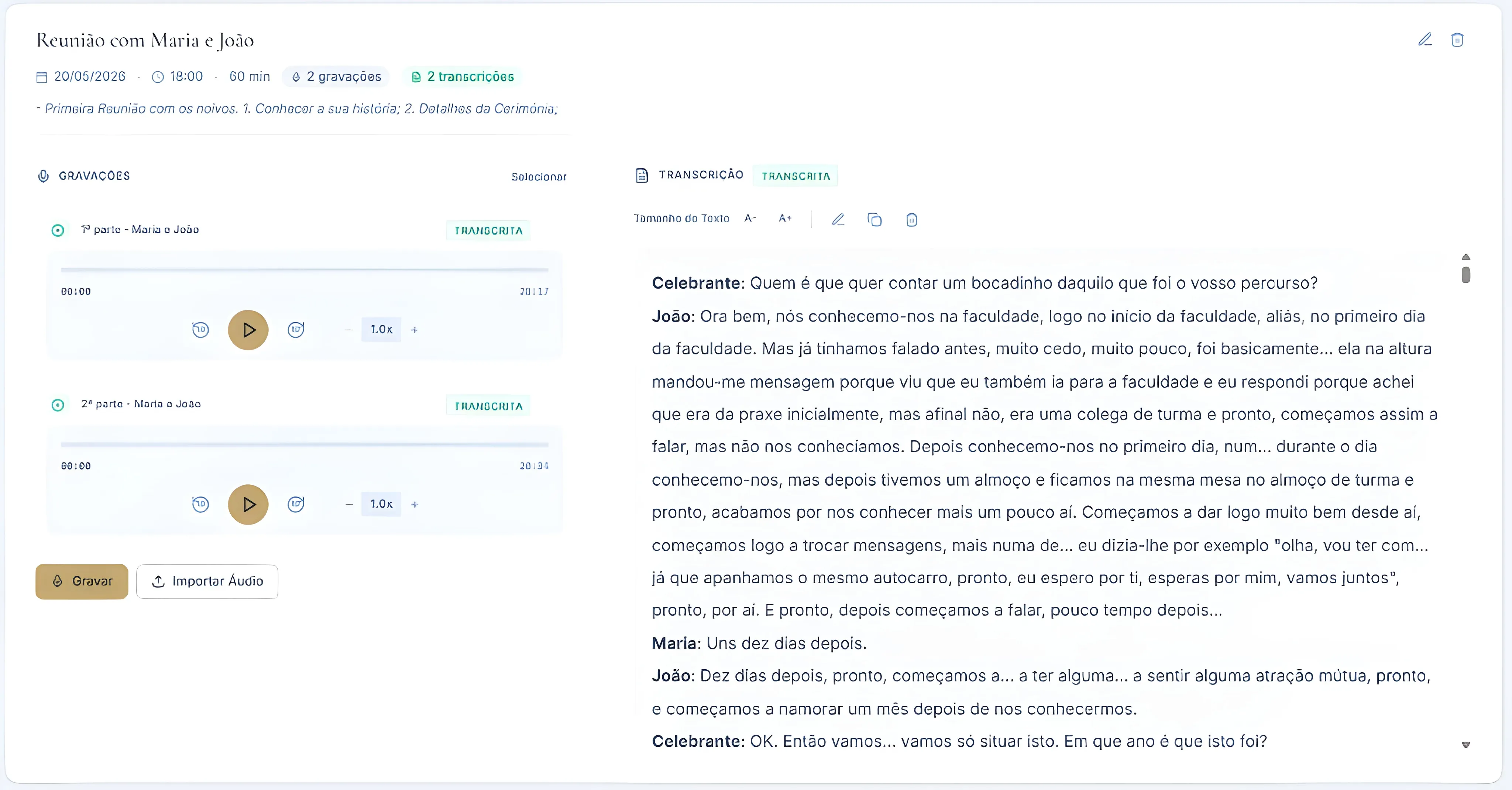The image size is (1512, 790).
Task: Delete the transcription with the toolbar trash icon
Action: [x=911, y=220]
